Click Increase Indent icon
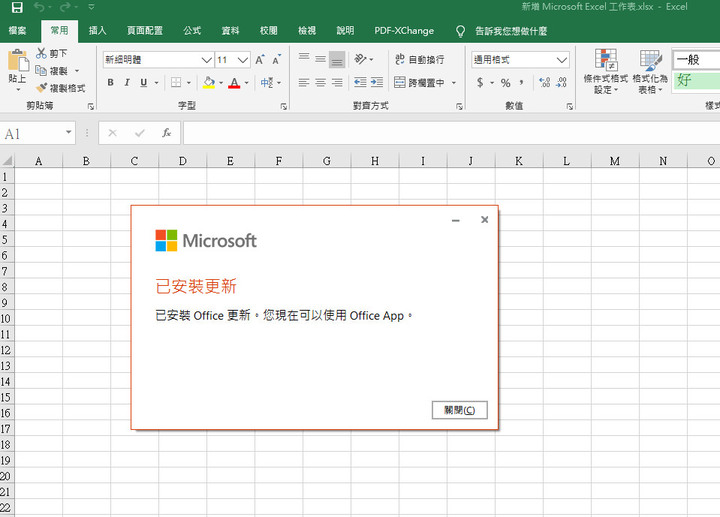 377,83
